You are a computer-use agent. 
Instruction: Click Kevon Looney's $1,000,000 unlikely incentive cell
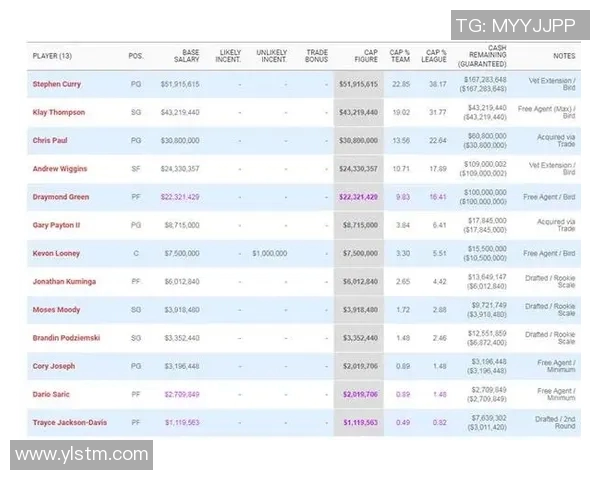(x=270, y=254)
